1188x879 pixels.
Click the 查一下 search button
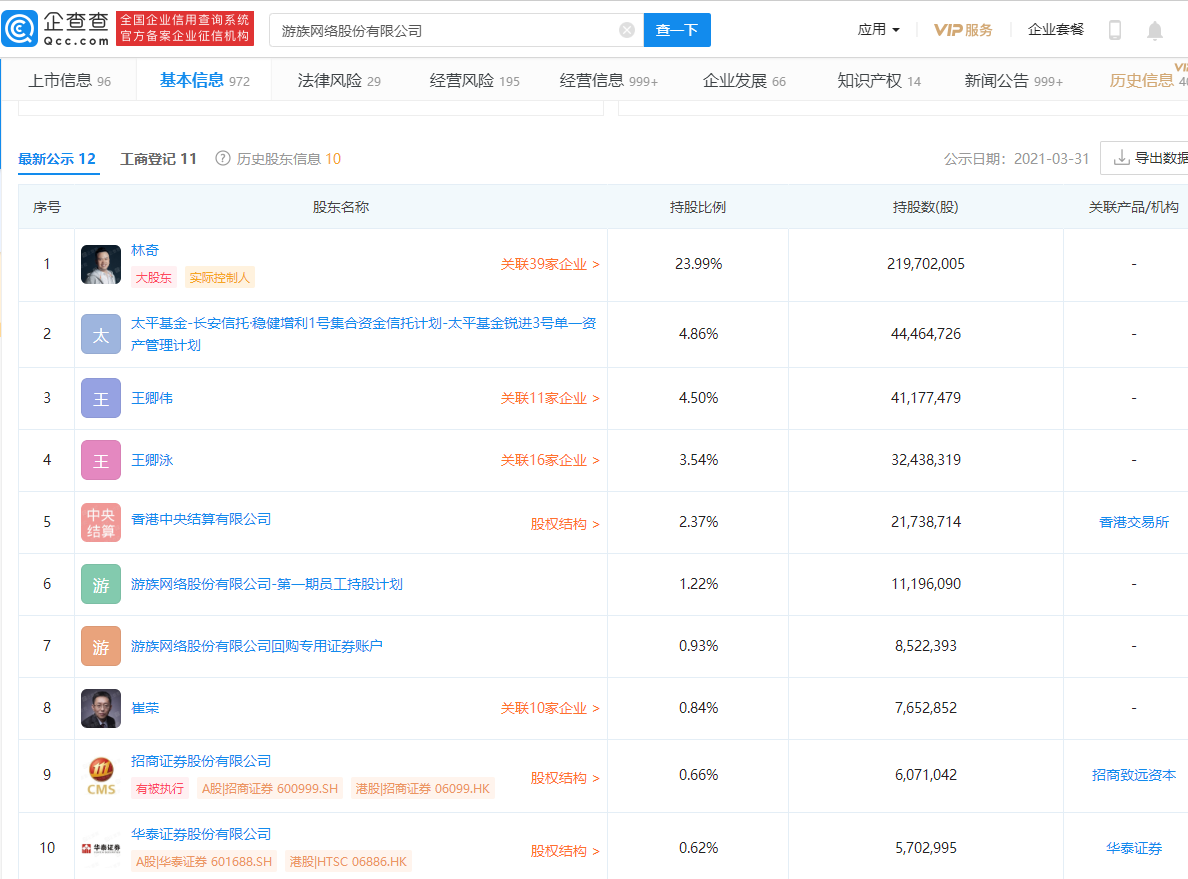677,30
